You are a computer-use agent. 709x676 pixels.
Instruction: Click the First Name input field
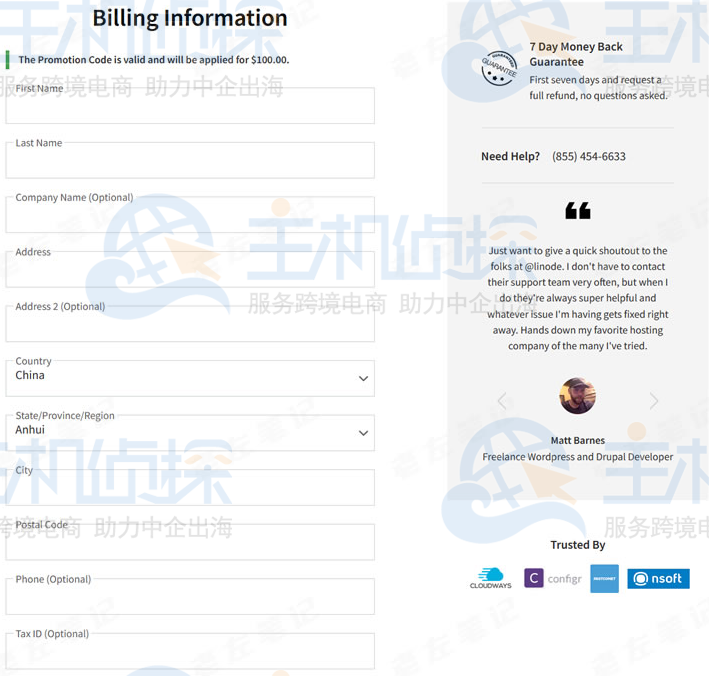pos(190,107)
